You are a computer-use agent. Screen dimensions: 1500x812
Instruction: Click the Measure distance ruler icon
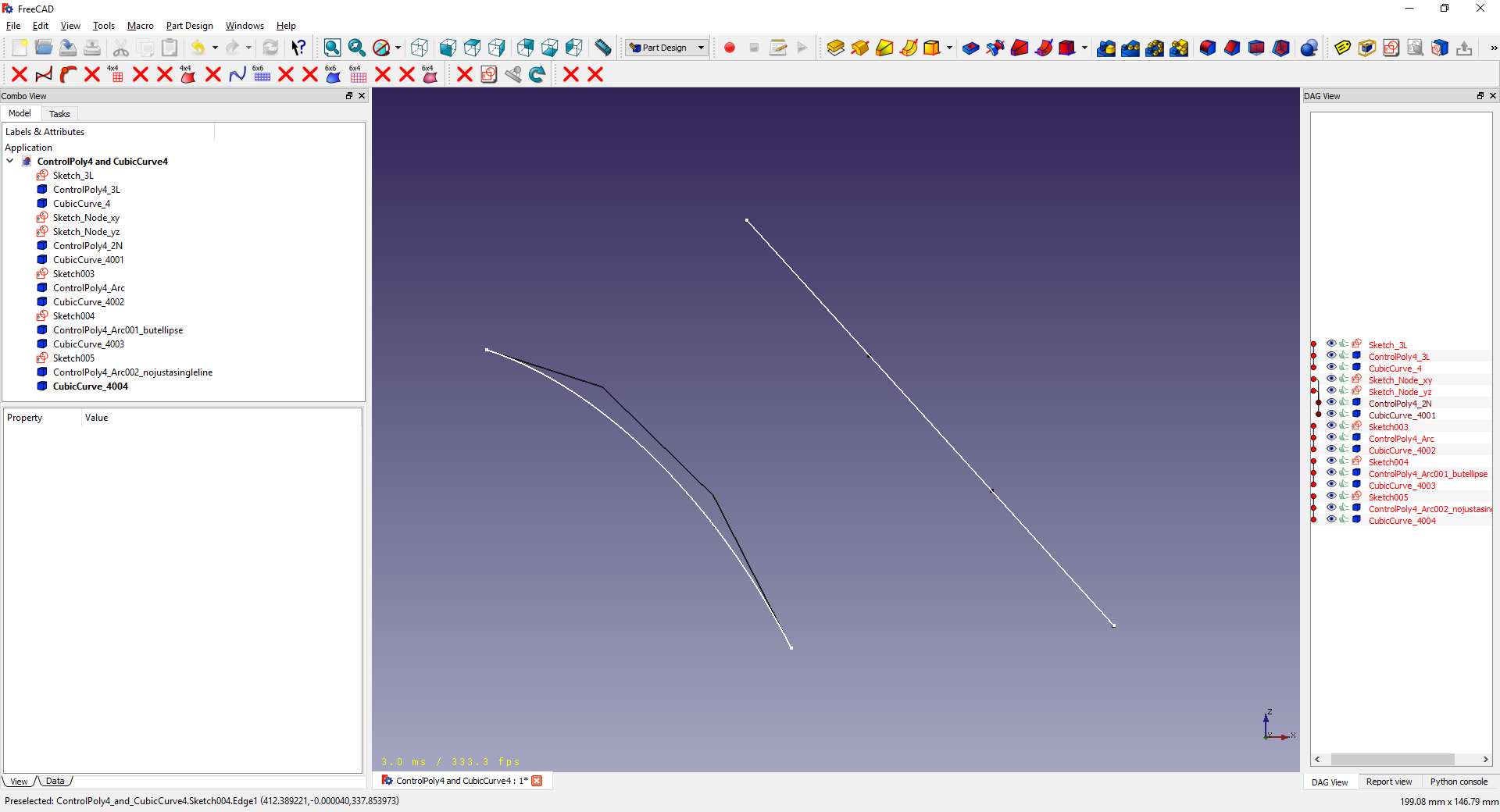603,48
